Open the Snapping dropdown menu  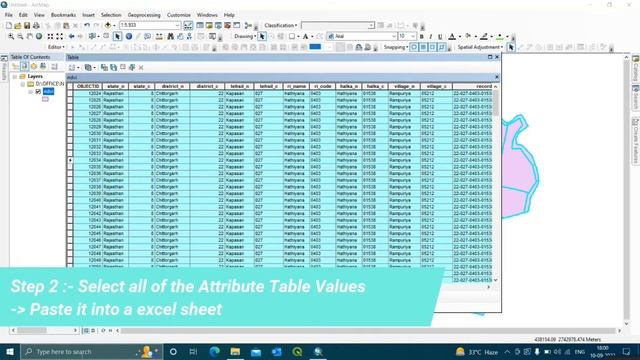[x=396, y=47]
